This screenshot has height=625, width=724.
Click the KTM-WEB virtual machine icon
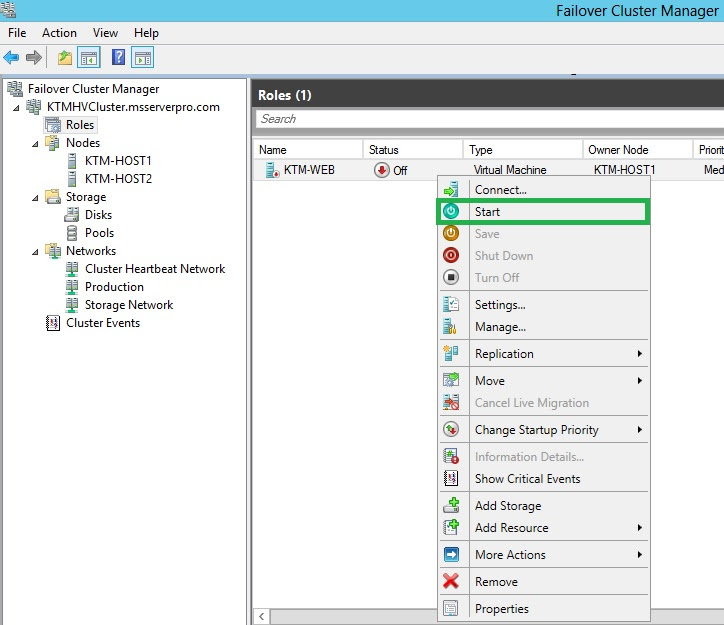[x=272, y=170]
